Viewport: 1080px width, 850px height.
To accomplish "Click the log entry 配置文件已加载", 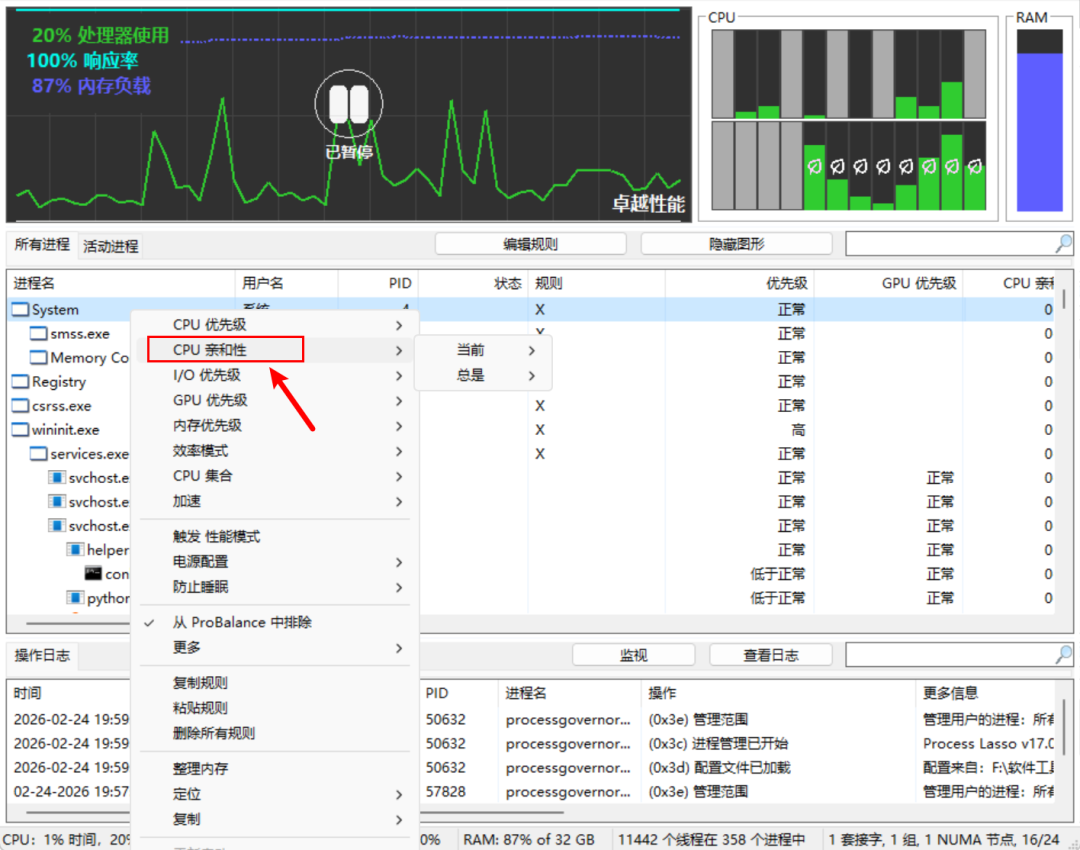I will click(x=719, y=768).
